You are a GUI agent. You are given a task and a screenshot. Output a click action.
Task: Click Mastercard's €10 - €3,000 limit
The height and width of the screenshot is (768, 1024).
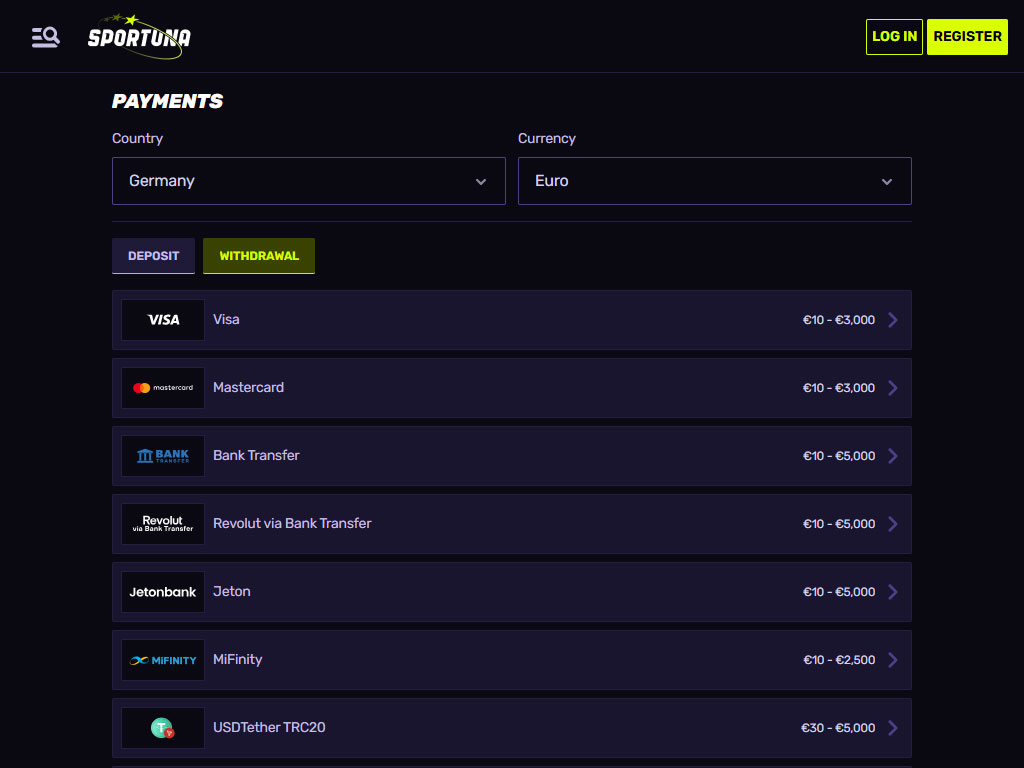tap(839, 388)
